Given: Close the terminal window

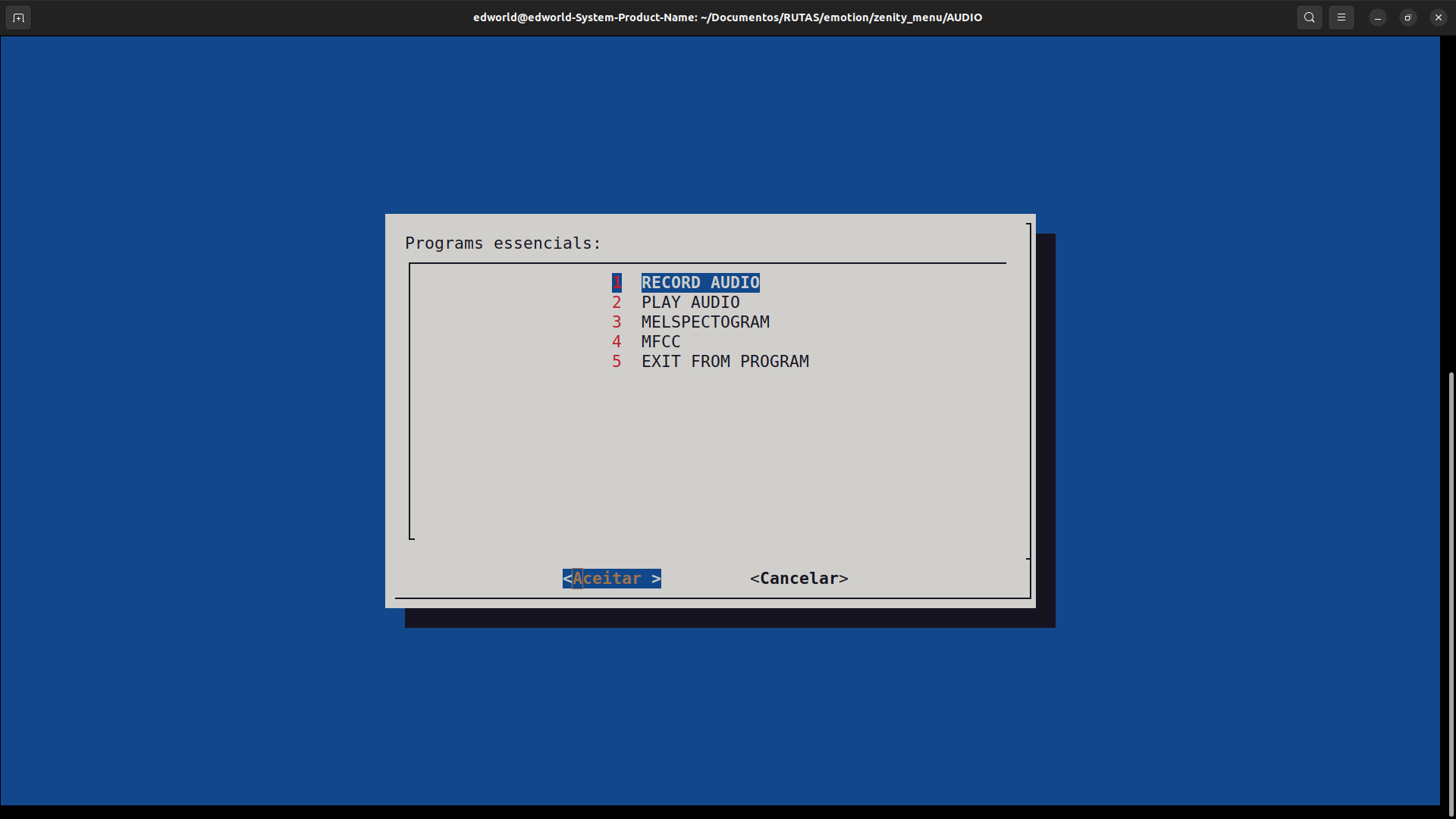Looking at the screenshot, I should tap(1438, 17).
